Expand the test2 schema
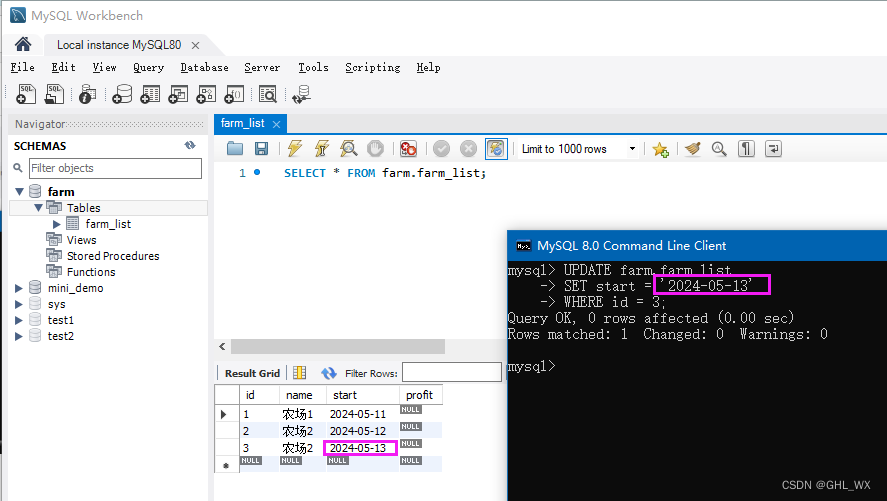 pos(19,336)
